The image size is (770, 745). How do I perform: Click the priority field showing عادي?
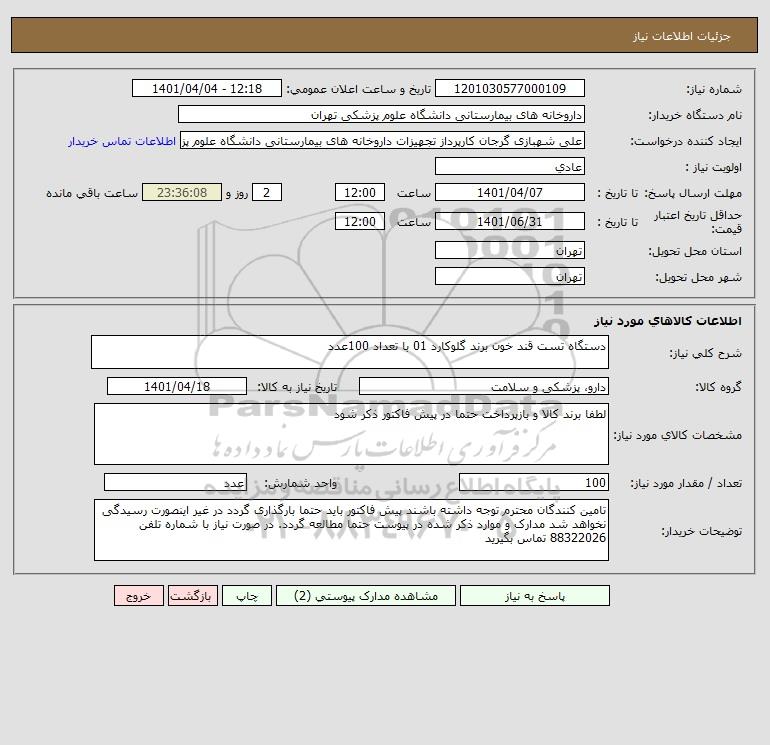coord(510,166)
